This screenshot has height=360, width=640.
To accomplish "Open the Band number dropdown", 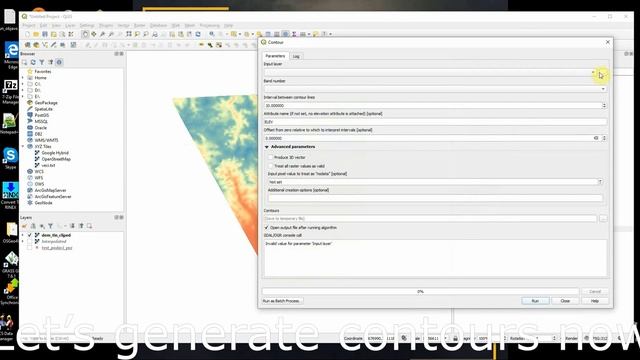I will pos(603,89).
